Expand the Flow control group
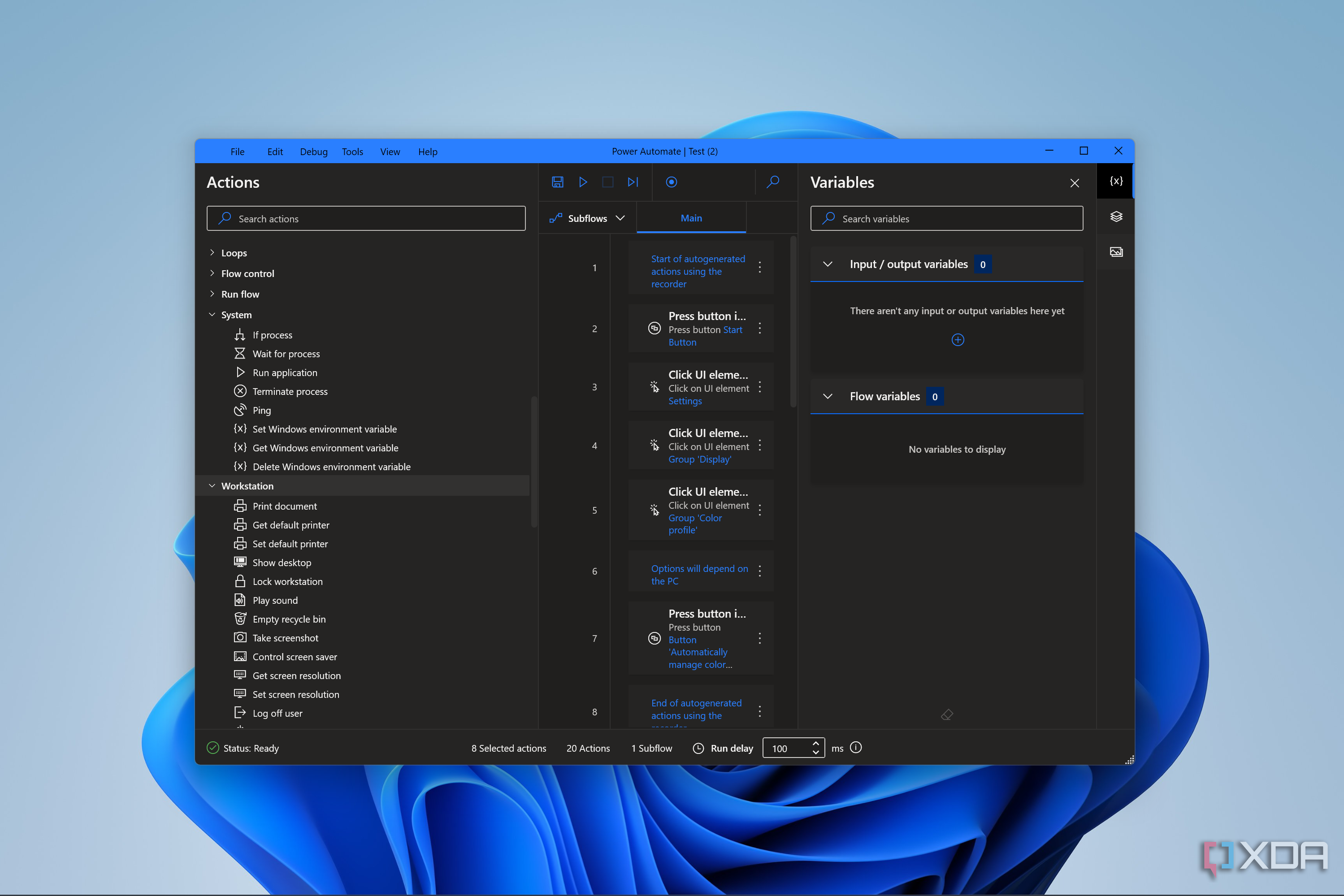Screen dimensions: 1344x896 point(212,273)
